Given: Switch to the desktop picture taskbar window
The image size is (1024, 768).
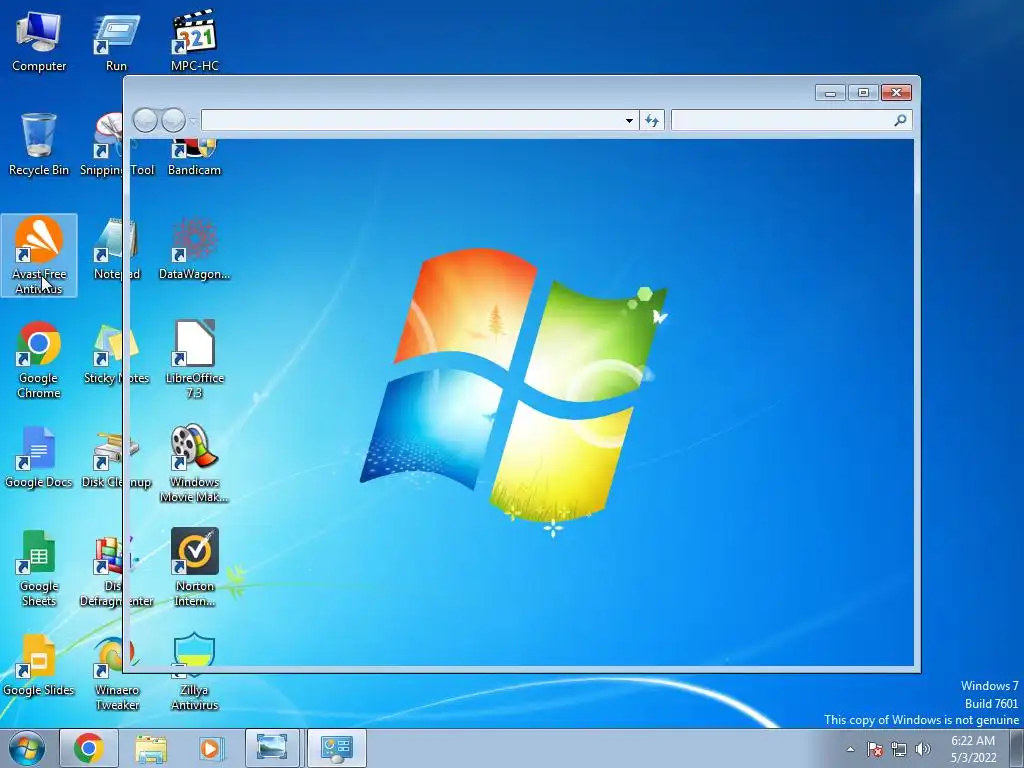Looking at the screenshot, I should tap(272, 748).
